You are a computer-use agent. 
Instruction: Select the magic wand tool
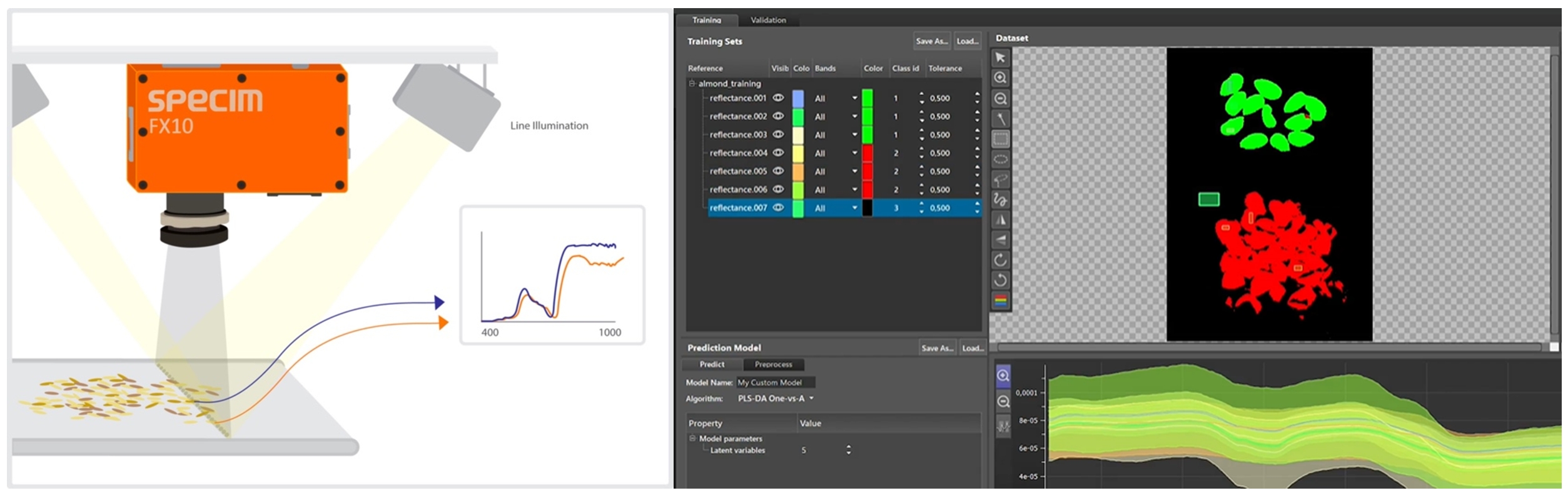point(1000,119)
